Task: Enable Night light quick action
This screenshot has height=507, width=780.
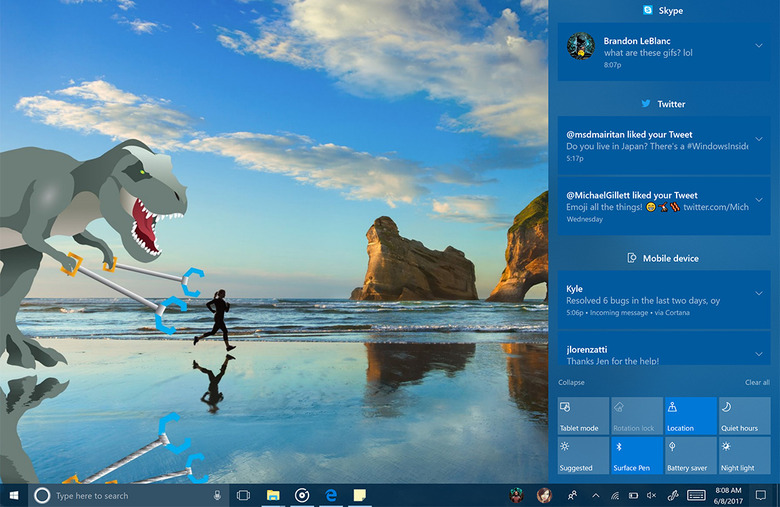Action: click(745, 456)
